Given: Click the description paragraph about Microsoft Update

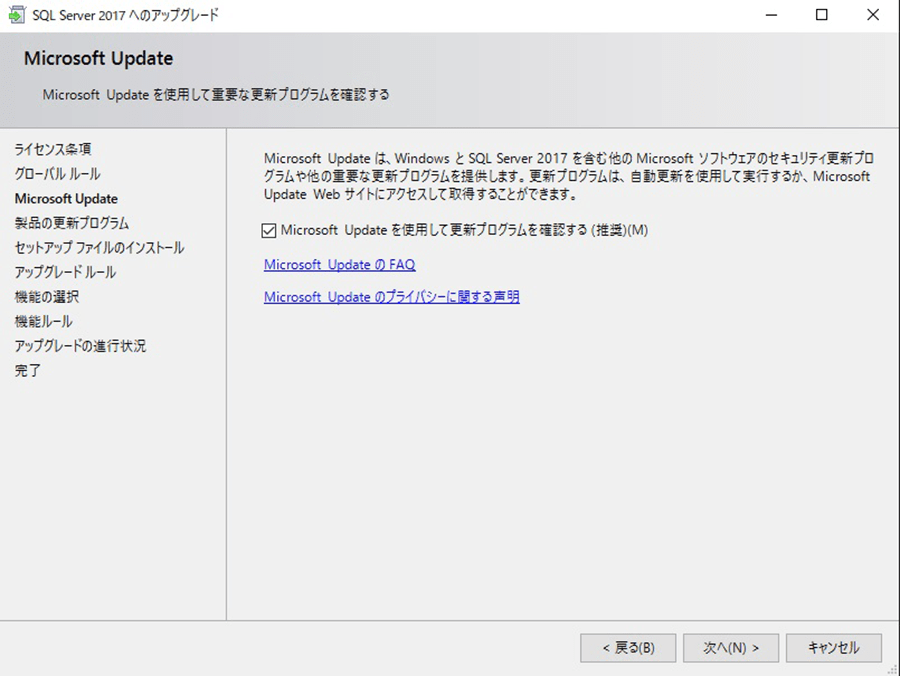Looking at the screenshot, I should tap(568, 176).
